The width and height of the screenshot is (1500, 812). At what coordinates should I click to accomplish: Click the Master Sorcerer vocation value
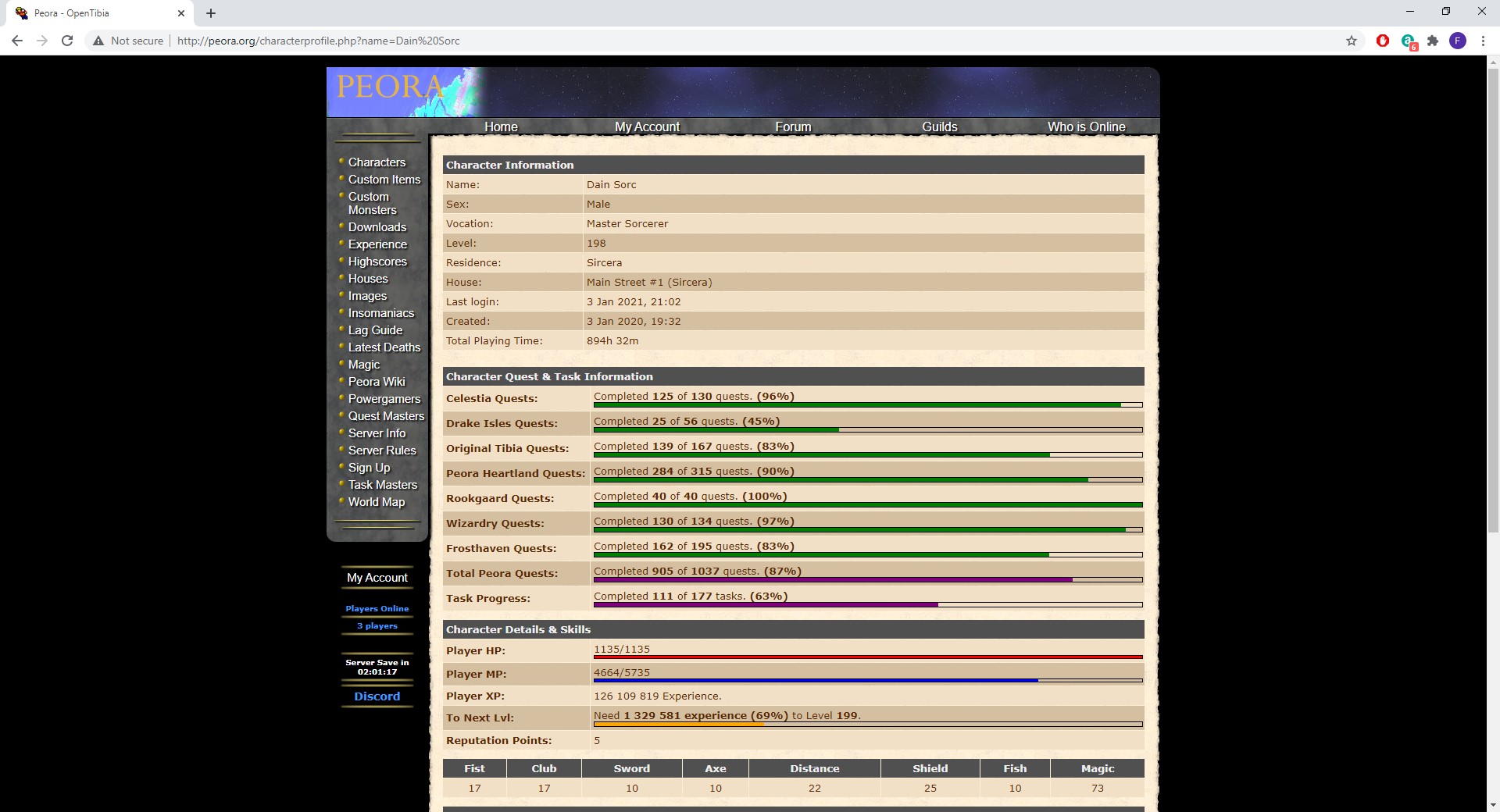pyautogui.click(x=627, y=223)
